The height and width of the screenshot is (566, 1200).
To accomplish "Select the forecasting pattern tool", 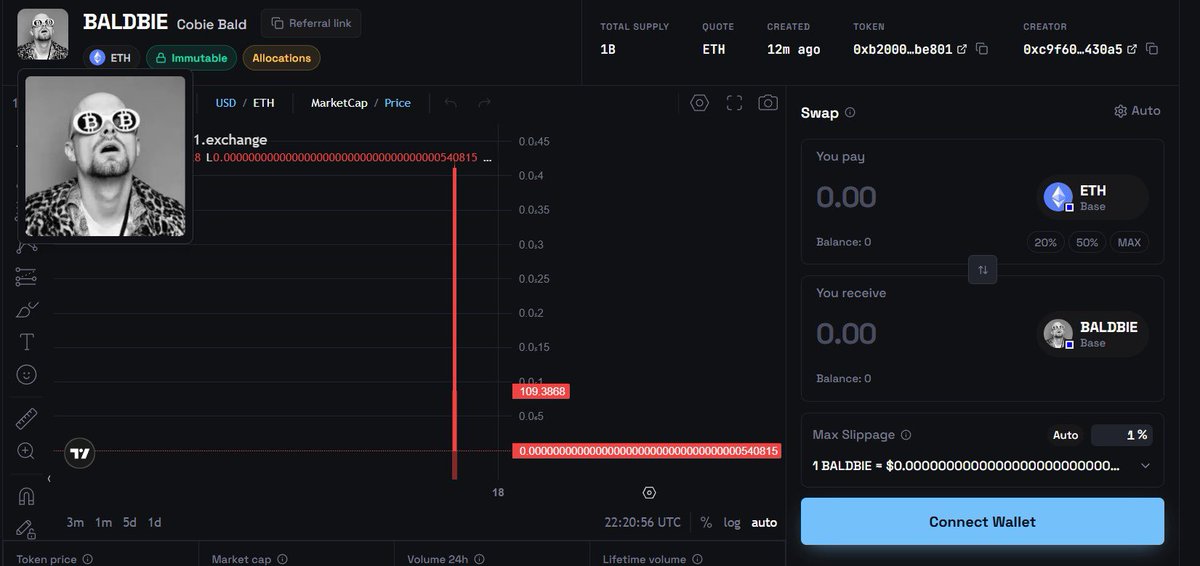I will (27, 277).
